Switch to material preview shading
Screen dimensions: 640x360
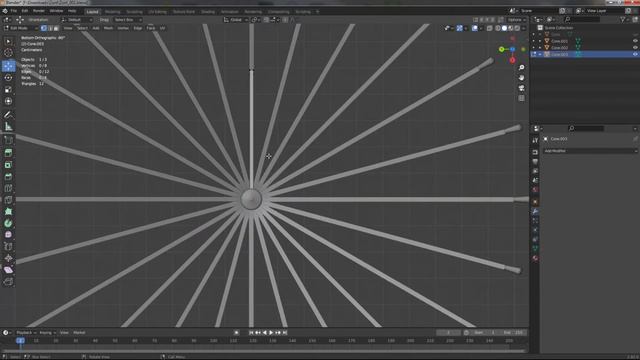(511, 28)
